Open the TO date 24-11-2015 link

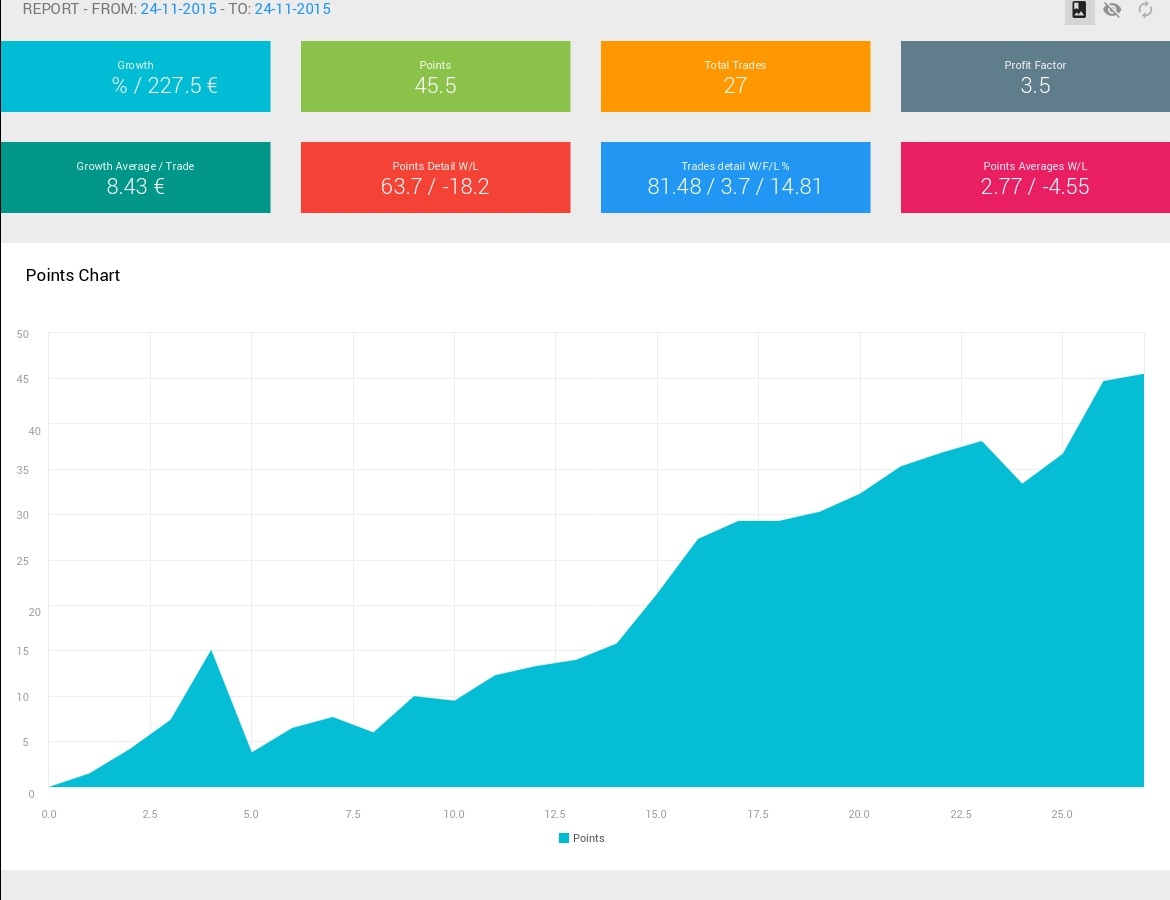(x=292, y=9)
